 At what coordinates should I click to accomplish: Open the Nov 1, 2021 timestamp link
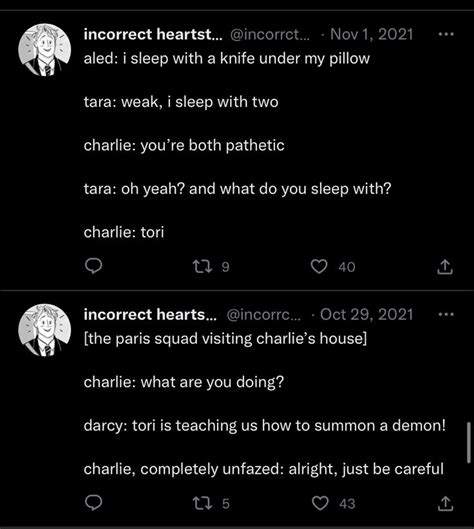pos(371,34)
